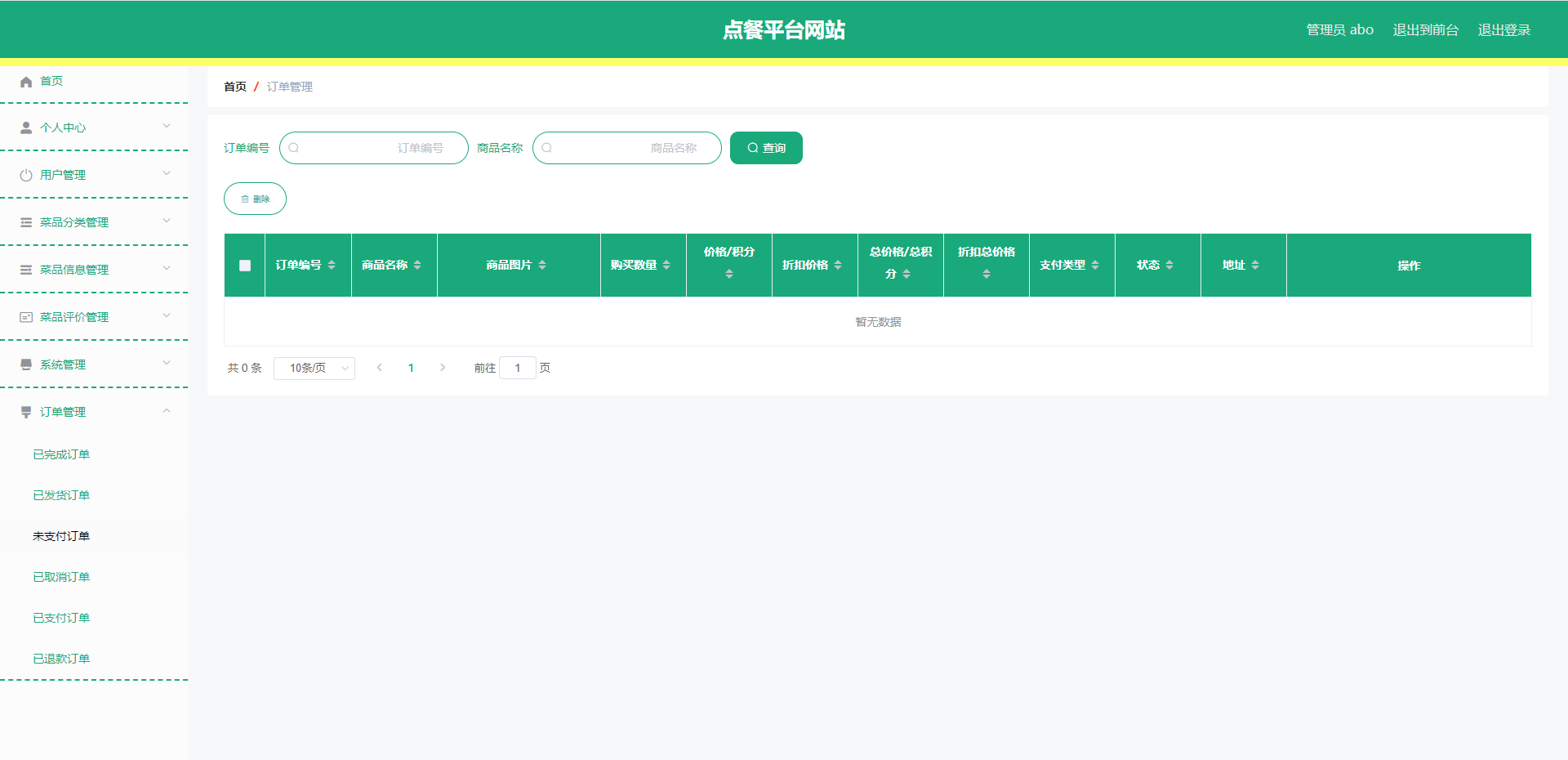This screenshot has width=1568, height=760.
Task: Open the 10条/页 page size dropdown
Action: pos(314,369)
